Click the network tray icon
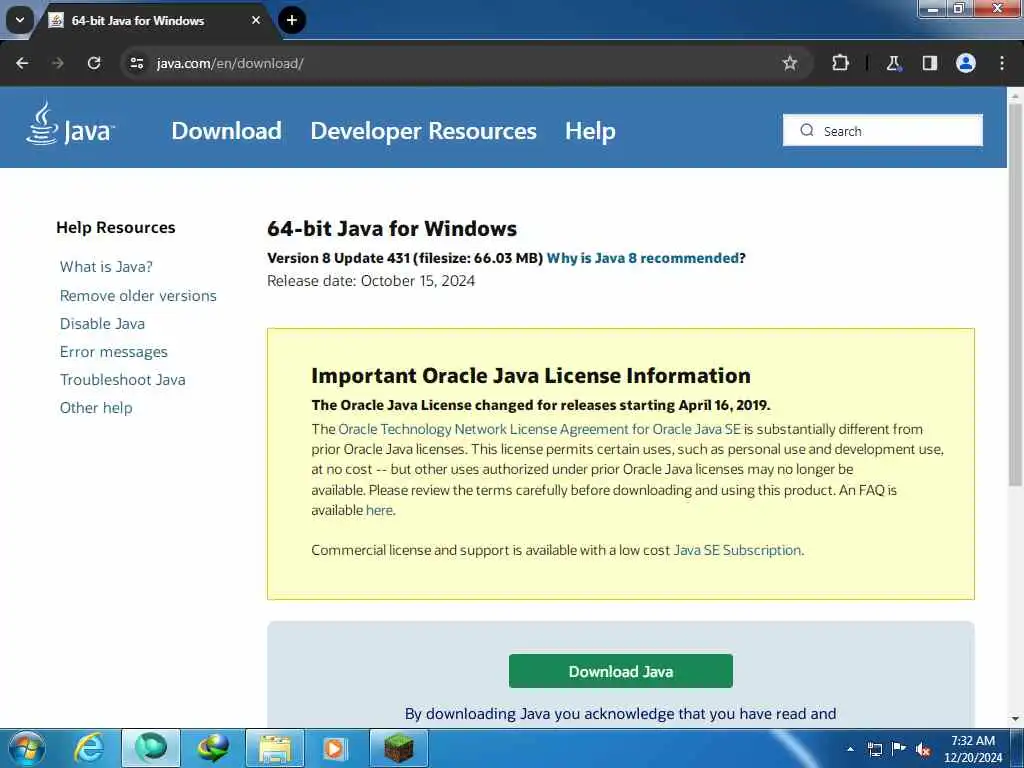The width and height of the screenshot is (1024, 768). coord(874,749)
